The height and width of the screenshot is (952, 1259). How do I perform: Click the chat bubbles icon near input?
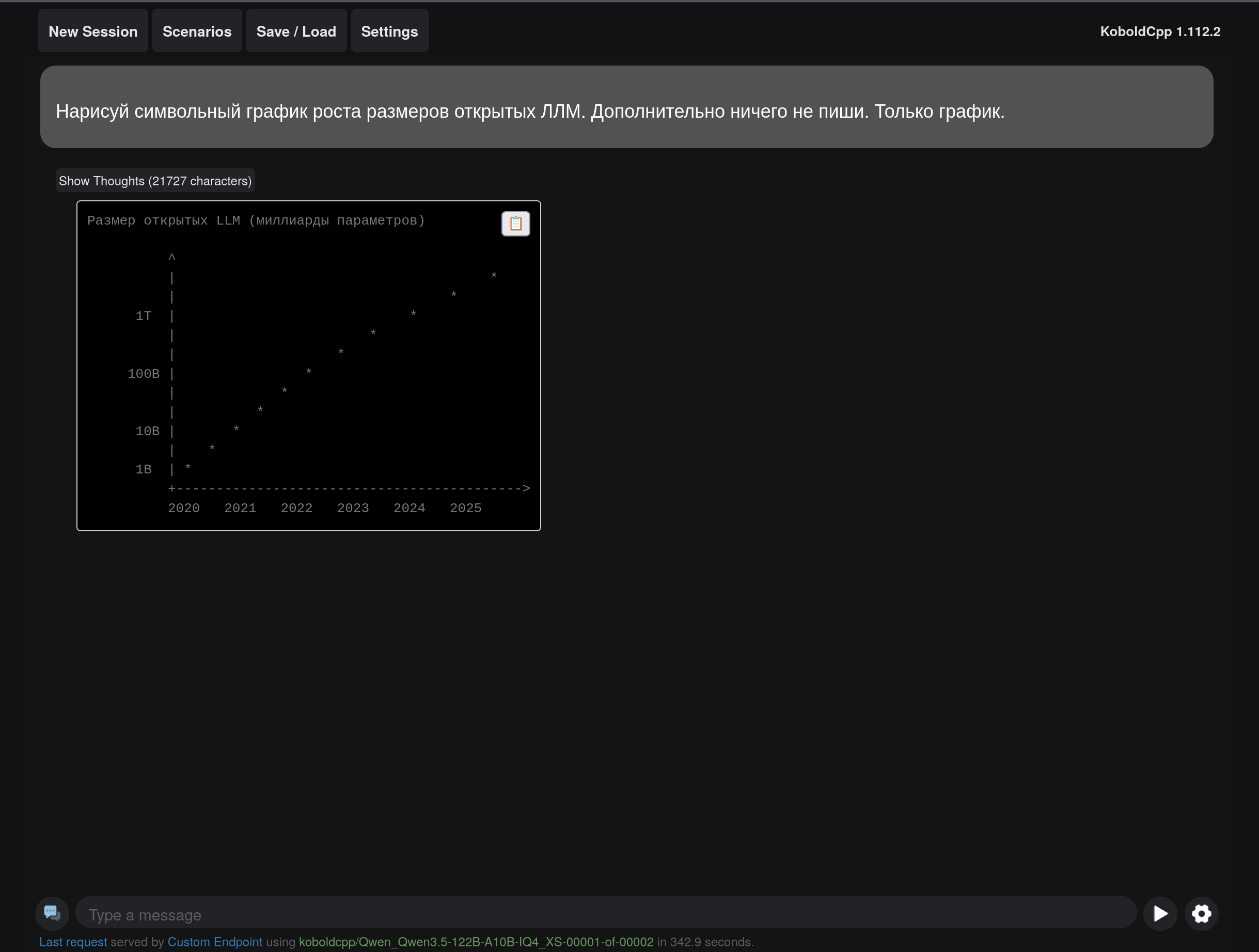[52, 914]
